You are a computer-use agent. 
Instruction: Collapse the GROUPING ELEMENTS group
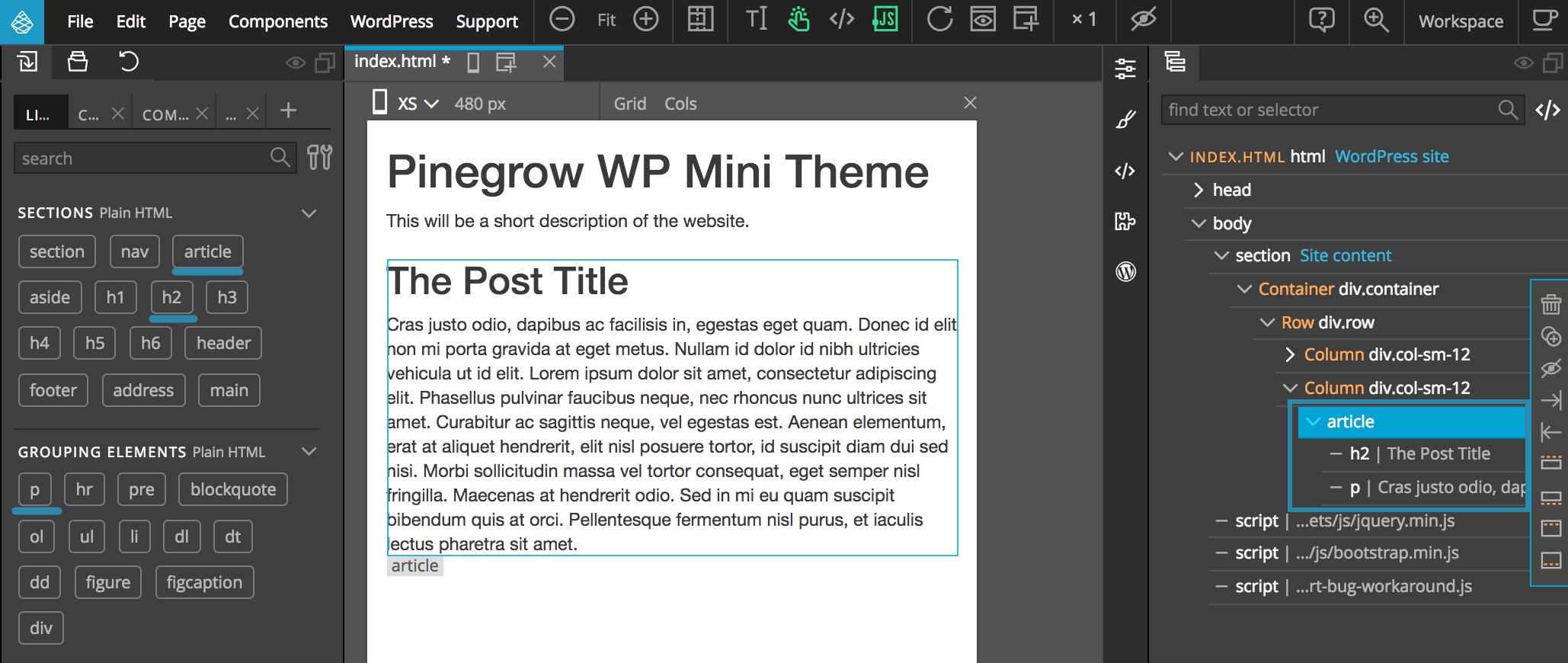pos(309,452)
